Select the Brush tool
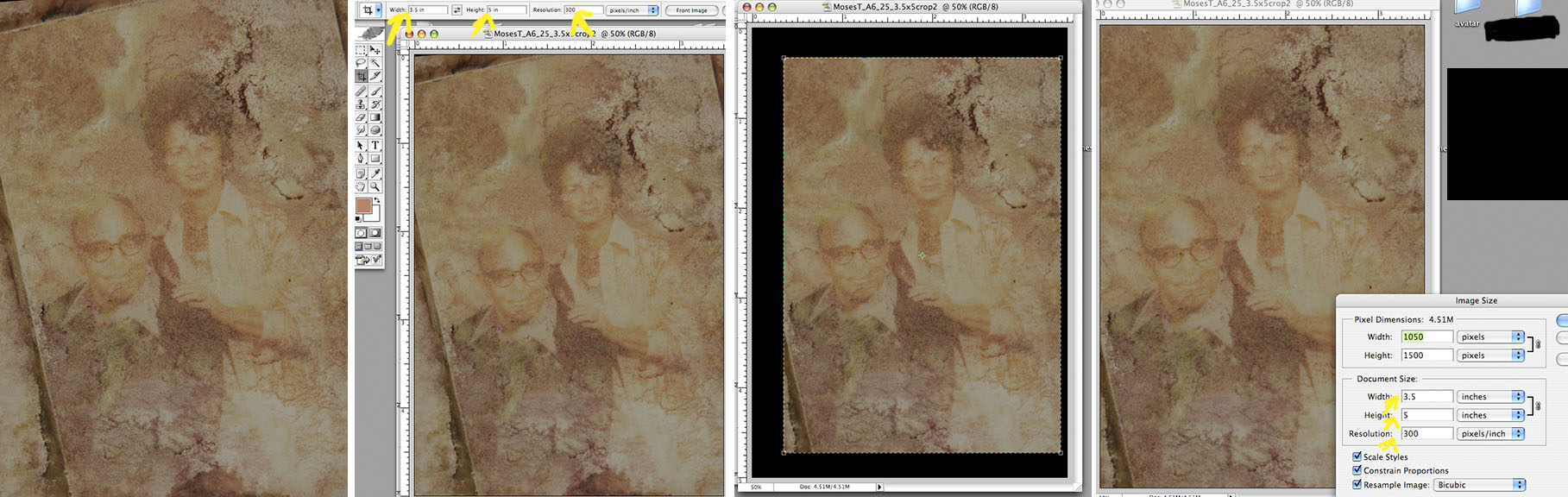Viewport: 1568px width, 497px height. 375,91
